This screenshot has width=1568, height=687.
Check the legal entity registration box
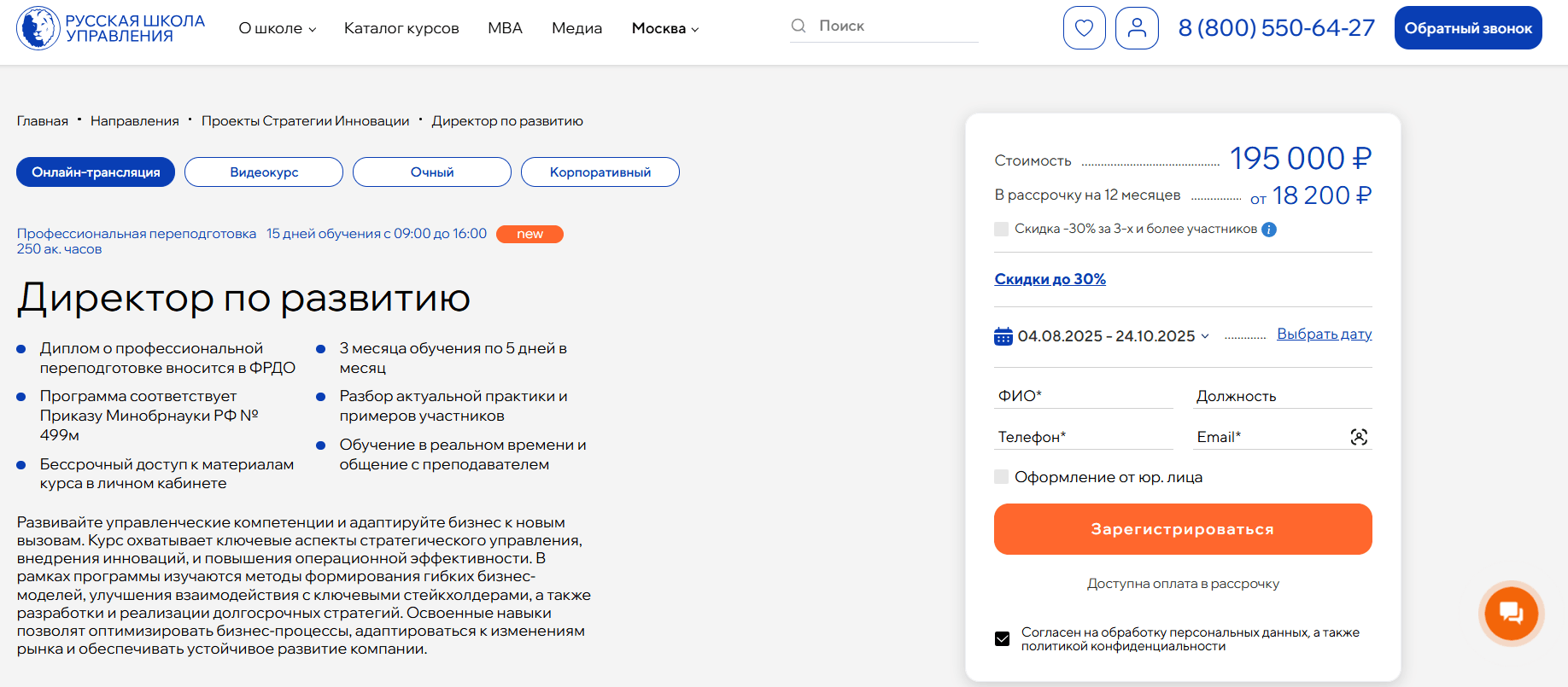1002,477
